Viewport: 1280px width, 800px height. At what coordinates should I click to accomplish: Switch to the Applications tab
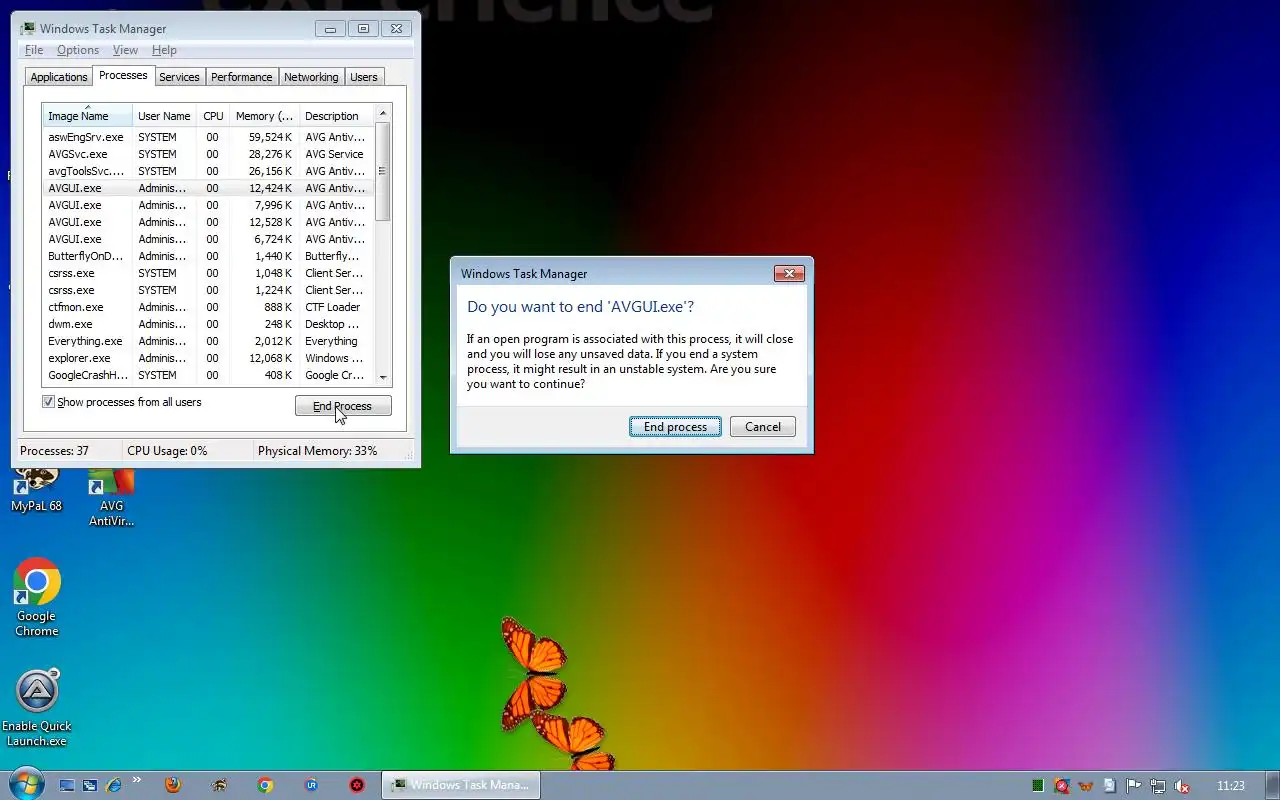59,77
